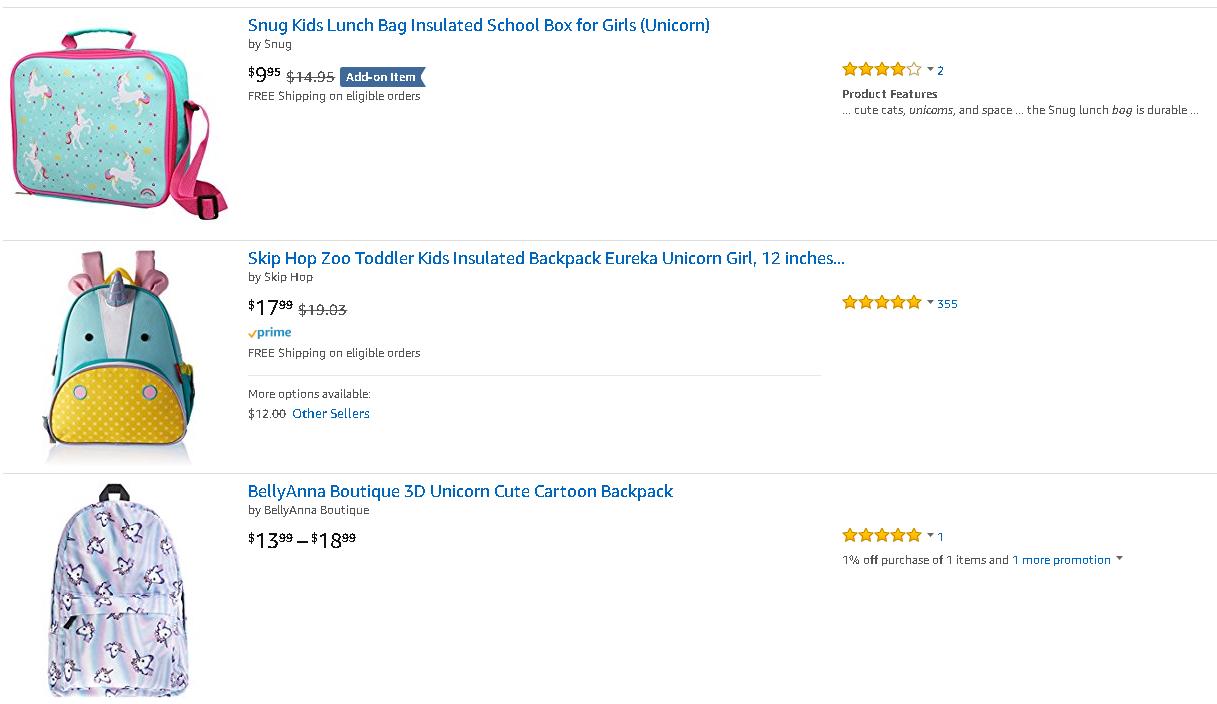Expand the promotion dropdown arrow
Viewport: 1217px width, 704px height.
point(1119,559)
